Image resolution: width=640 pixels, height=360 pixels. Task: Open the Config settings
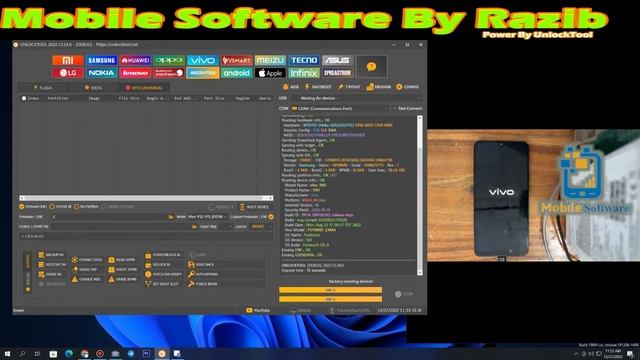pyautogui.click(x=408, y=87)
